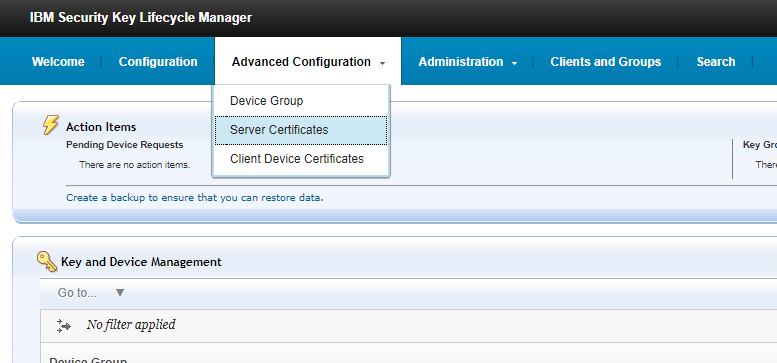The width and height of the screenshot is (777, 363).
Task: Collapse the Advanced Configuration dropdown arrow
Action: (x=382, y=63)
